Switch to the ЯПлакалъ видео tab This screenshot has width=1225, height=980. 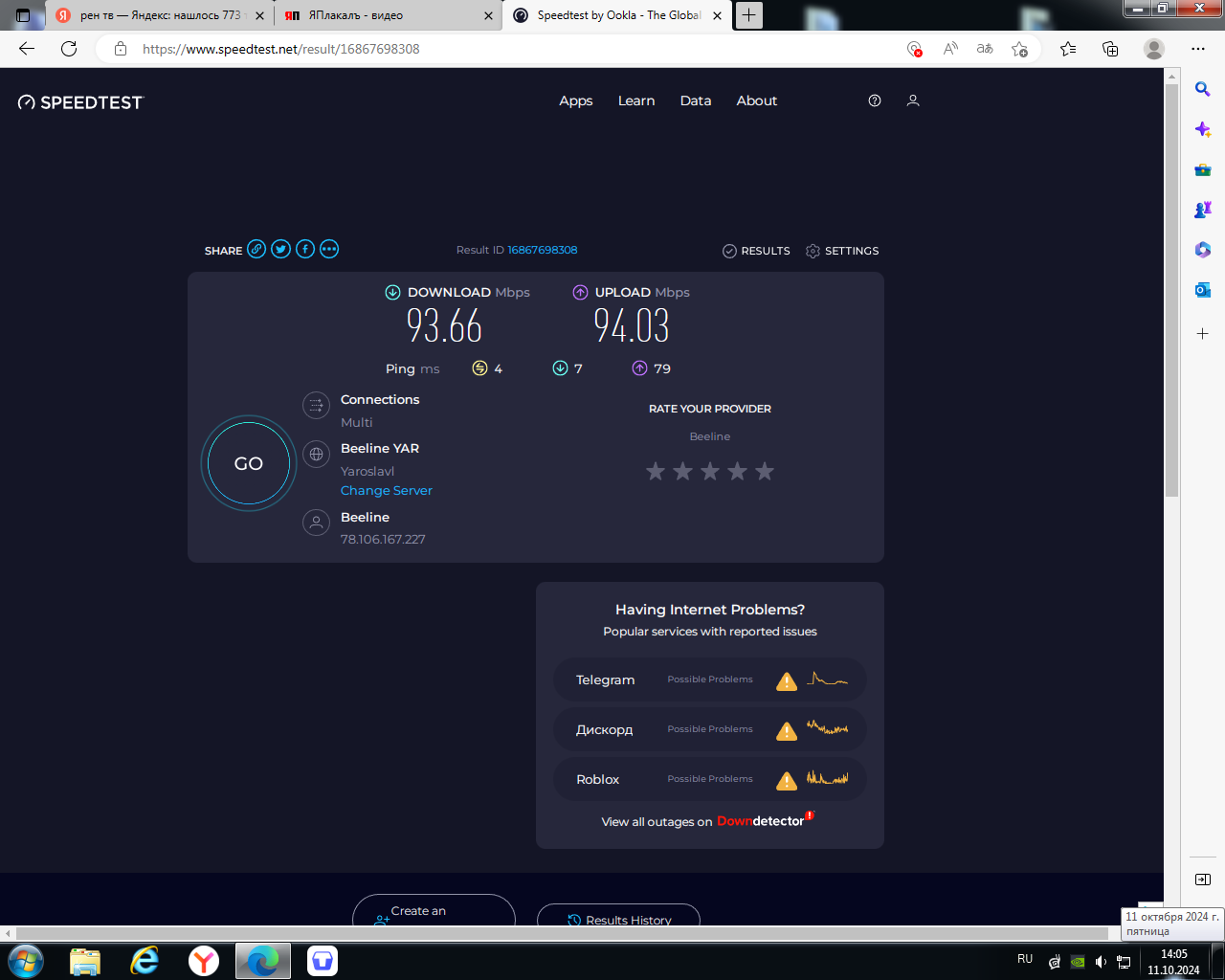pyautogui.click(x=389, y=15)
